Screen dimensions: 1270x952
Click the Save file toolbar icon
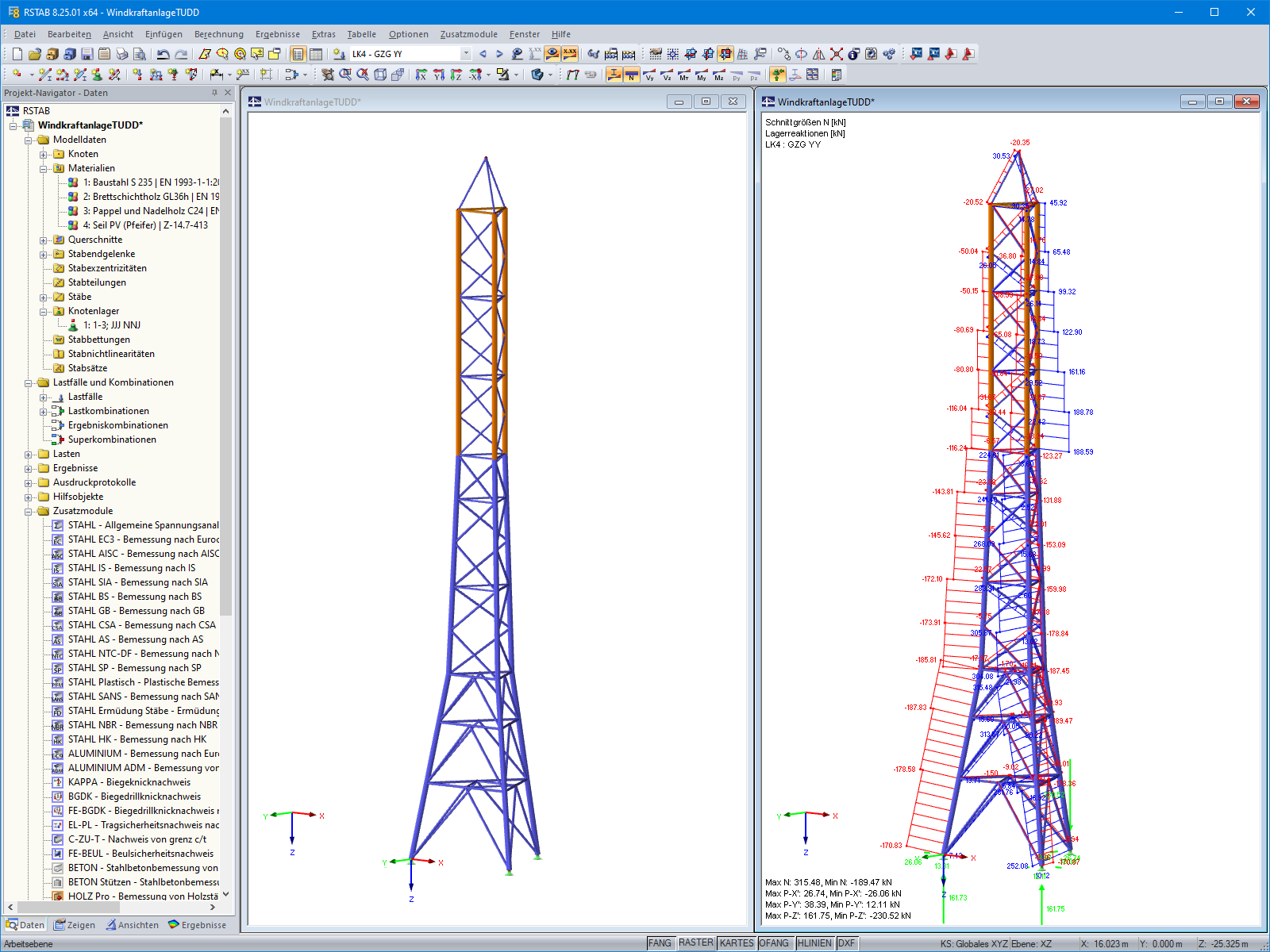tap(87, 54)
